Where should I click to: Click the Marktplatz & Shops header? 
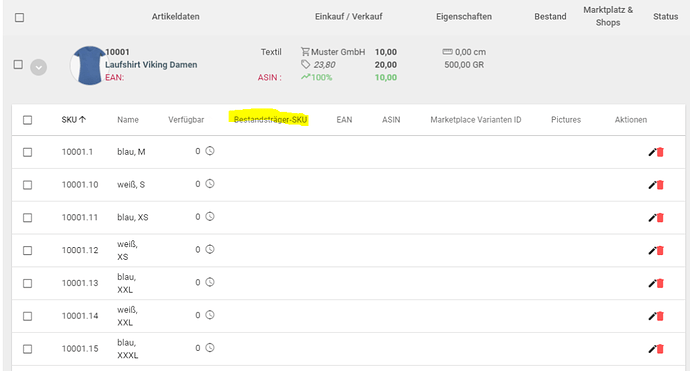point(608,16)
